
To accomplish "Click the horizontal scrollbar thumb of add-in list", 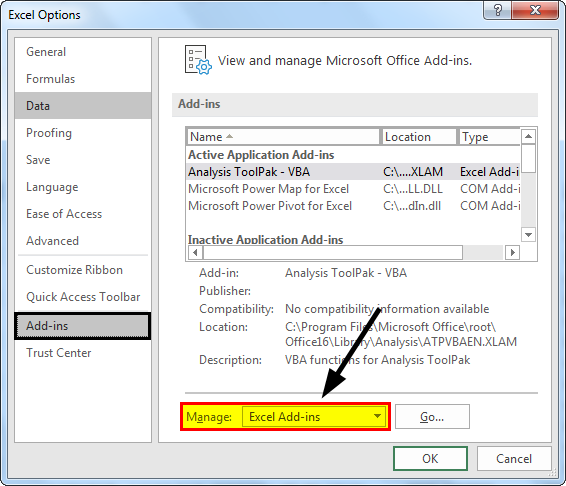I will (x=333, y=252).
